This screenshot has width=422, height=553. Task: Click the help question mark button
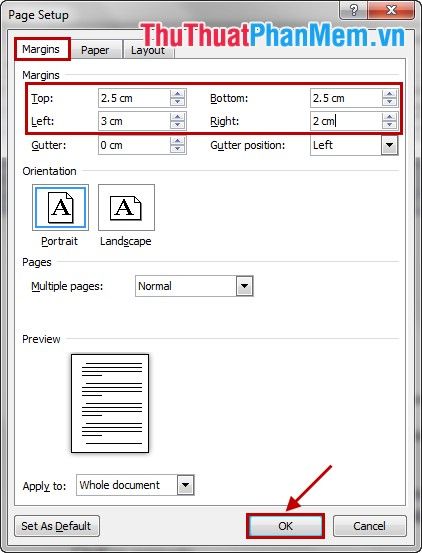[x=354, y=10]
